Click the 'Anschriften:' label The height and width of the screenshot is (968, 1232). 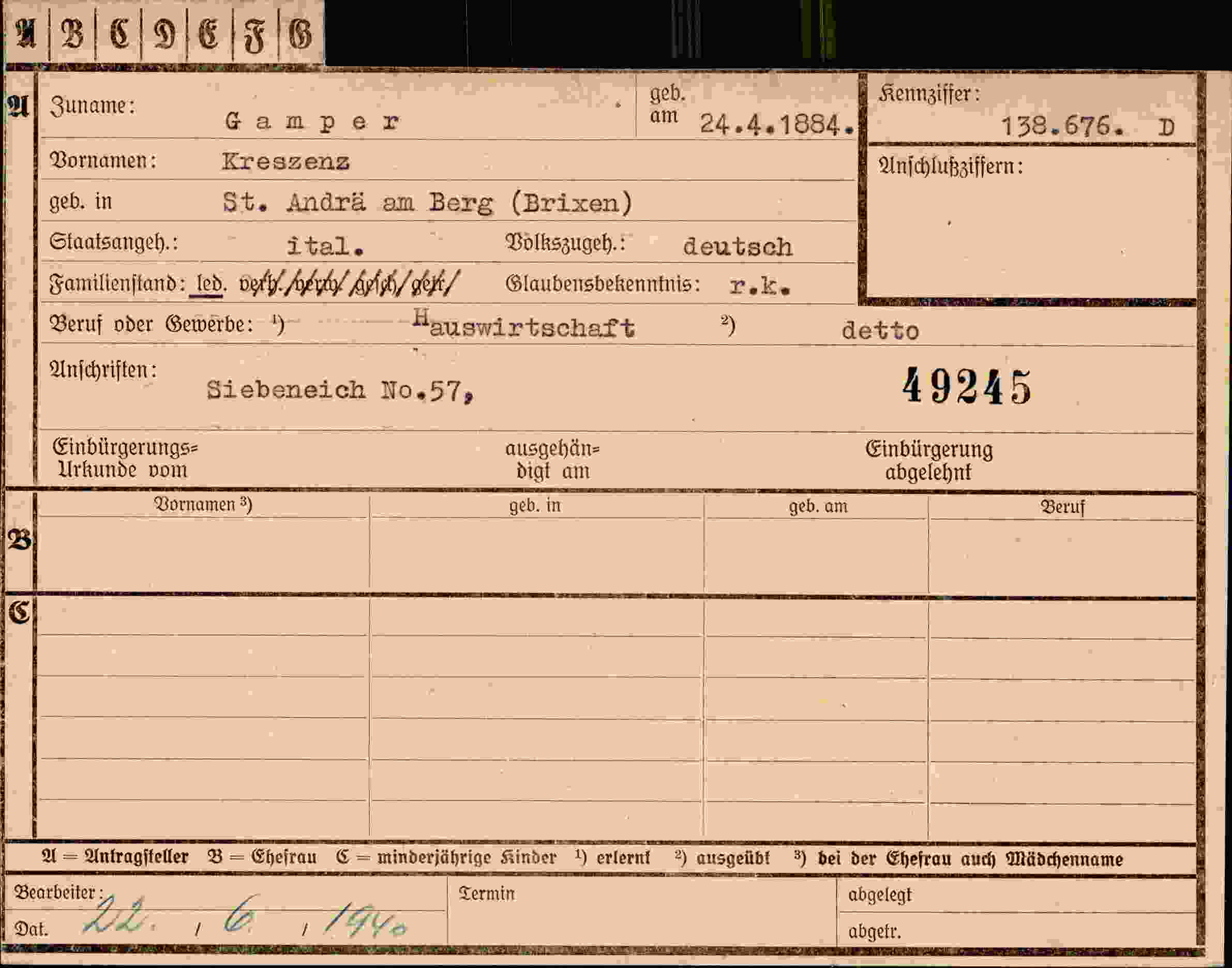tap(103, 370)
